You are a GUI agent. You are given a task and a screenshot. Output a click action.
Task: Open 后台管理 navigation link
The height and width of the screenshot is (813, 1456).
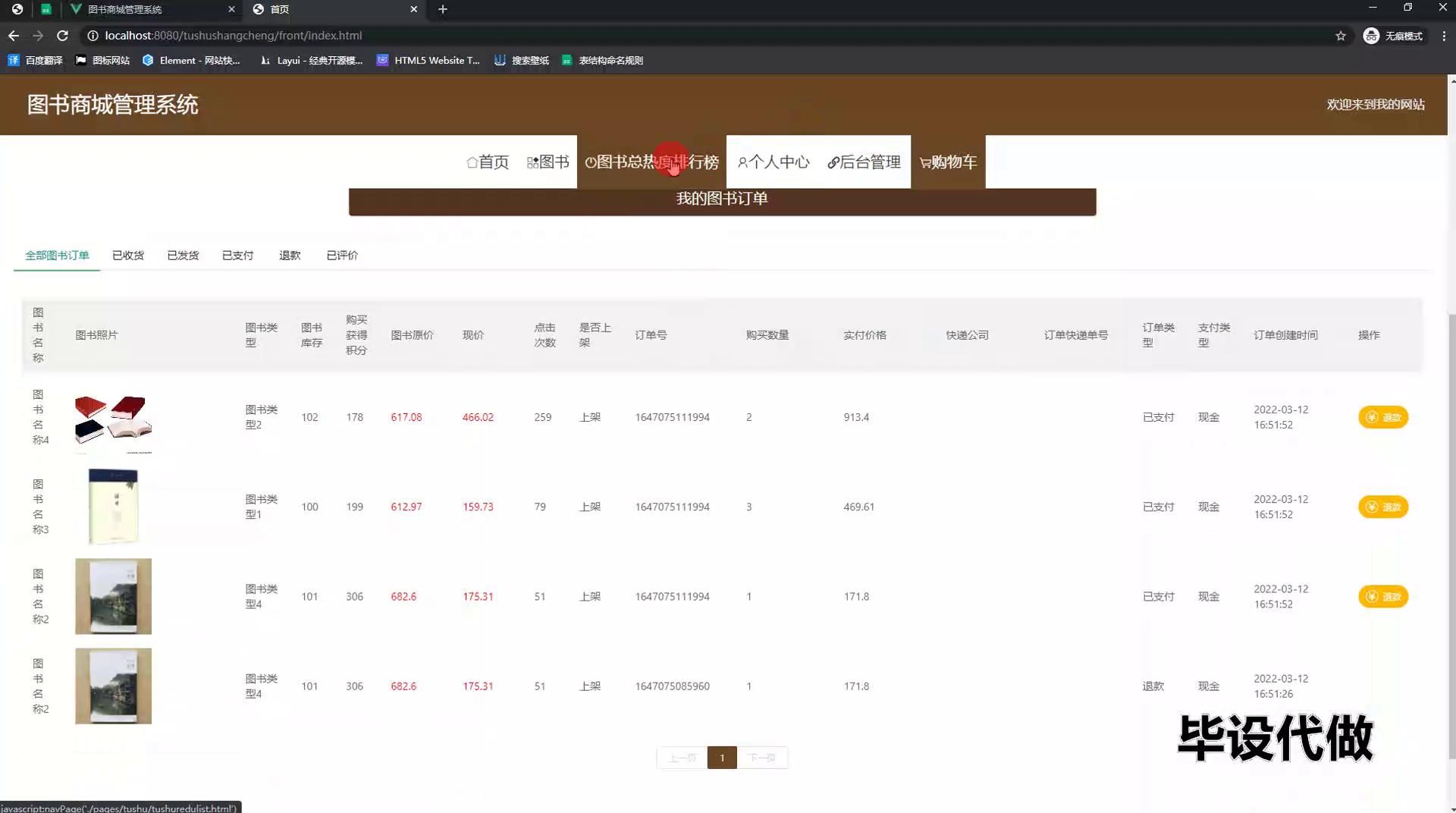(x=864, y=162)
